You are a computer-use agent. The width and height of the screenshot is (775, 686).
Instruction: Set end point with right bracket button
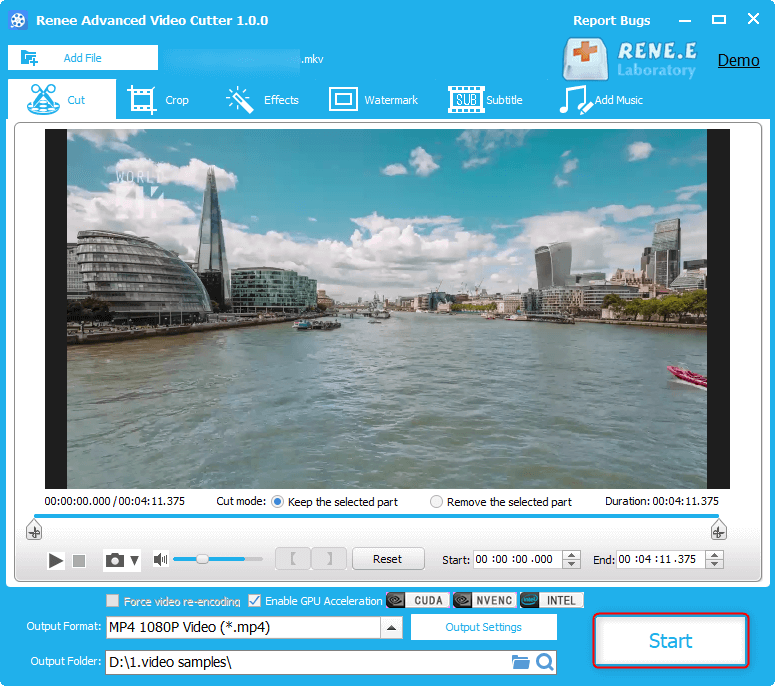click(x=329, y=559)
